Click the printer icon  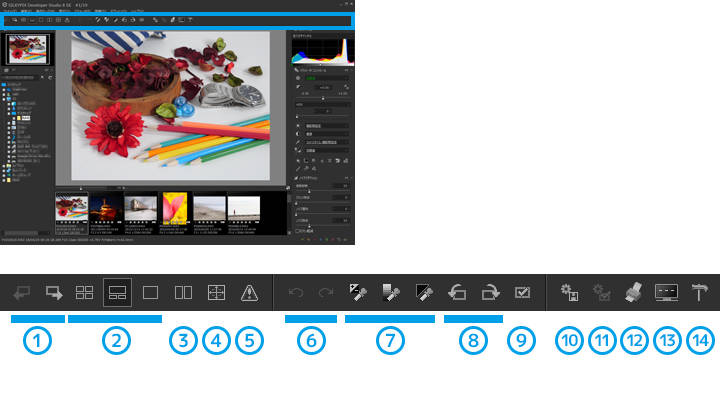click(635, 293)
